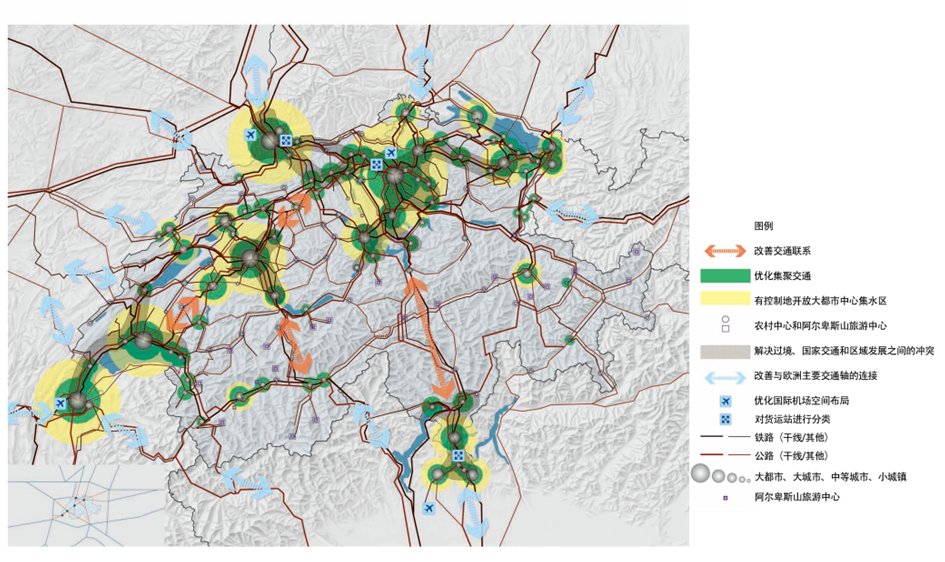Viewport: 945px width, 562px height.
Task: Click the freight icon in the top-left yellow metropolitan area
Action: (x=286, y=141)
